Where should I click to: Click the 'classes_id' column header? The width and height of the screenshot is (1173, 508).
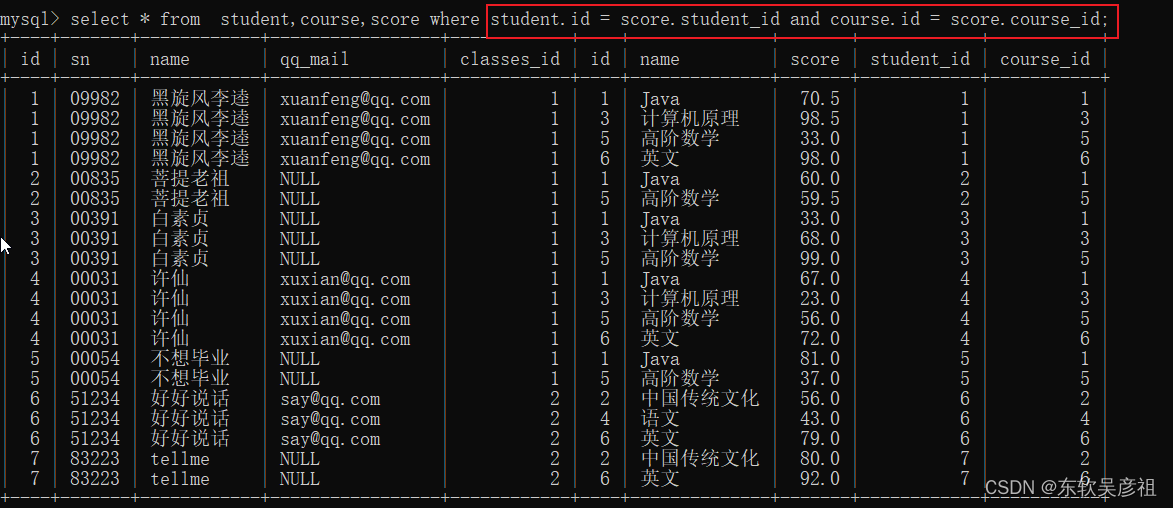point(510,59)
